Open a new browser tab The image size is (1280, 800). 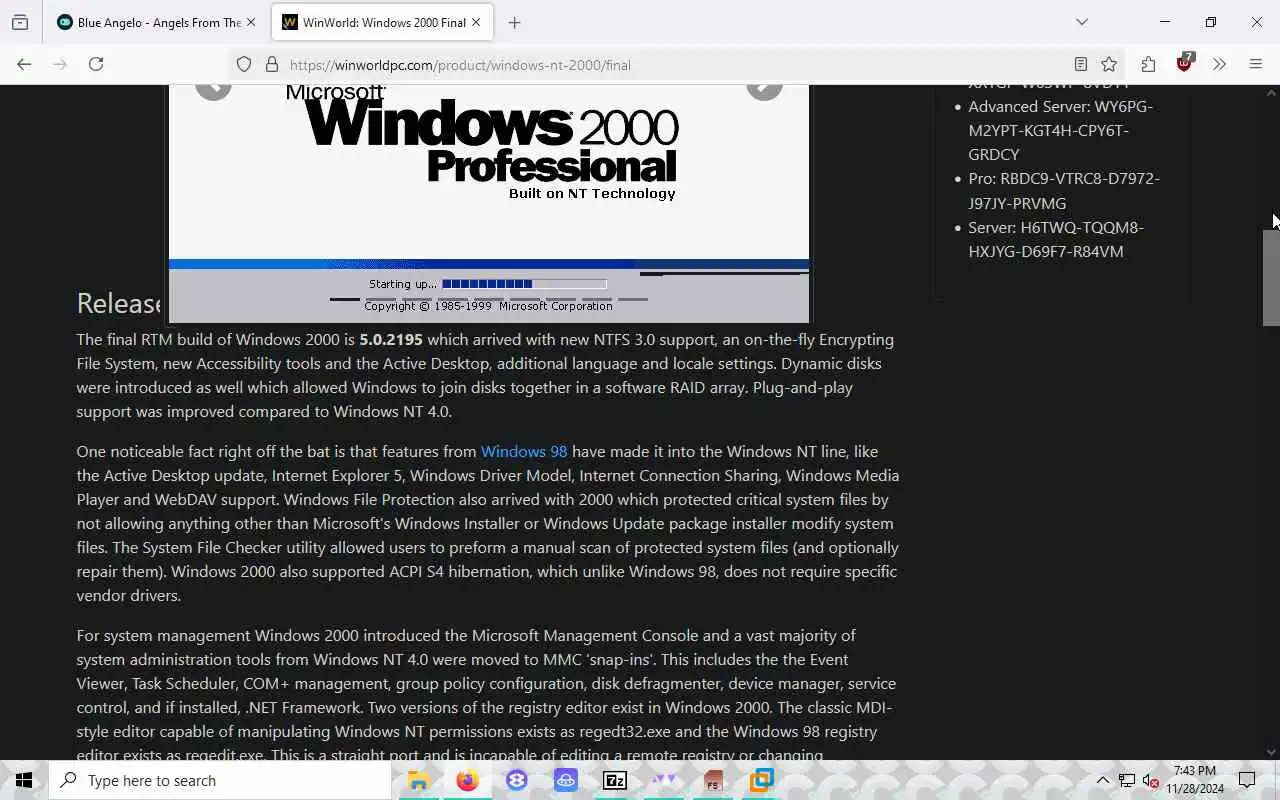click(x=514, y=22)
